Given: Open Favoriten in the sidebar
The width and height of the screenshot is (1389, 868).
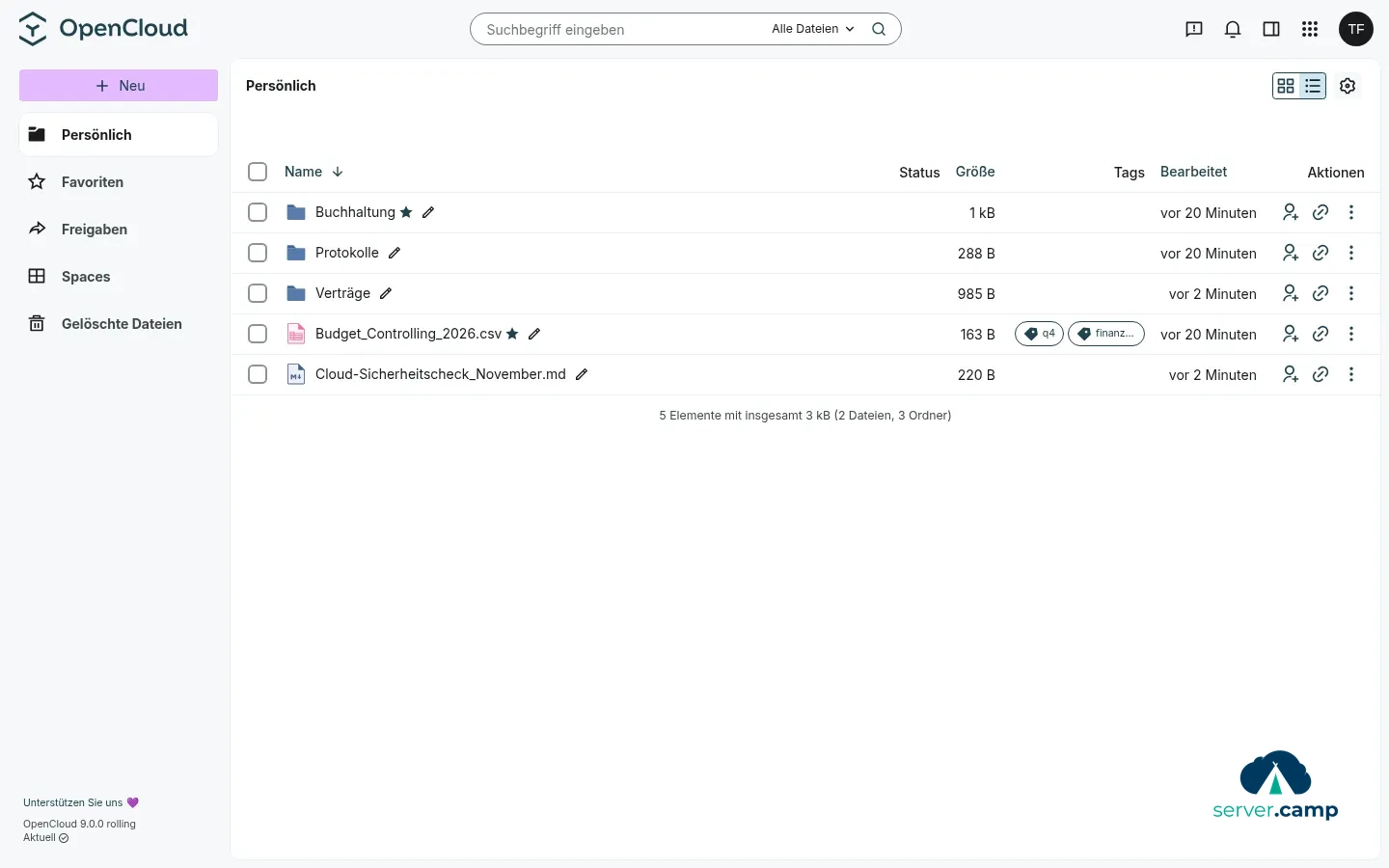Looking at the screenshot, I should (x=119, y=182).
